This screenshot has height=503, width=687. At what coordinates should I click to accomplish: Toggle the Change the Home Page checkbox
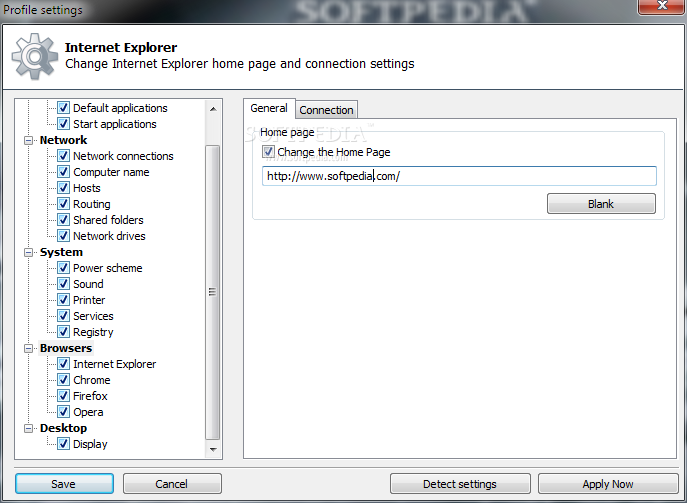[268, 152]
